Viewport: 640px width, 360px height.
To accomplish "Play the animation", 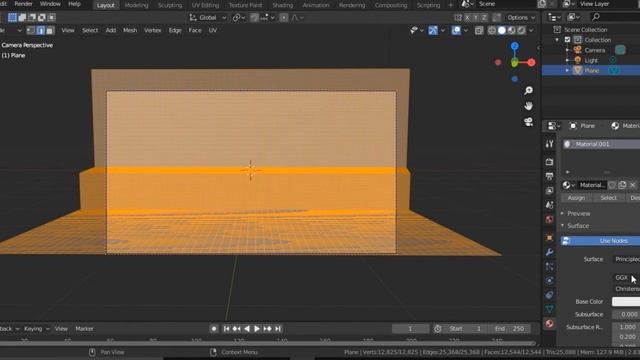I will pyautogui.click(x=257, y=329).
